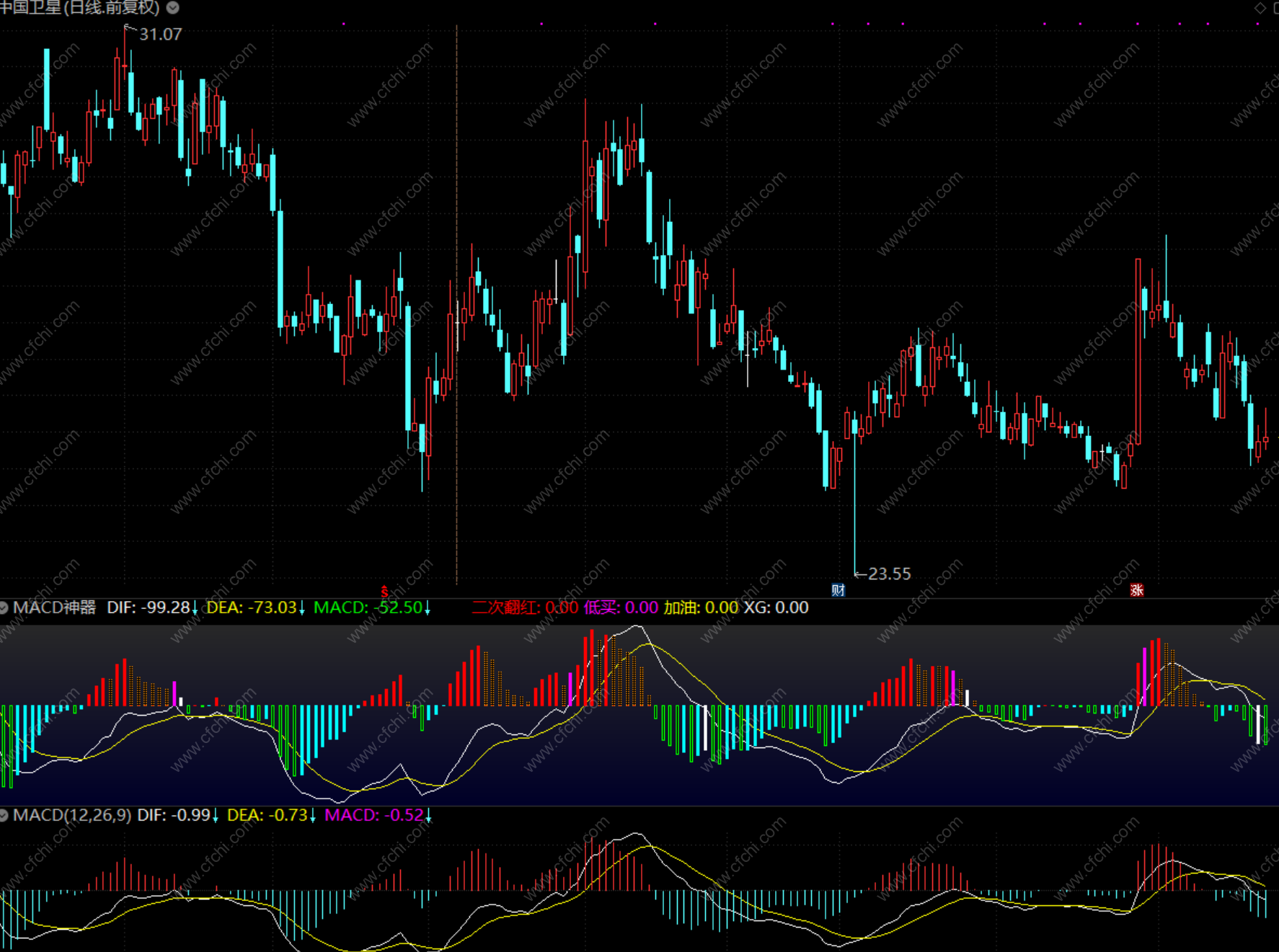
Task: Open dropdown beside 中国卫星 chart title
Action: coord(173,8)
